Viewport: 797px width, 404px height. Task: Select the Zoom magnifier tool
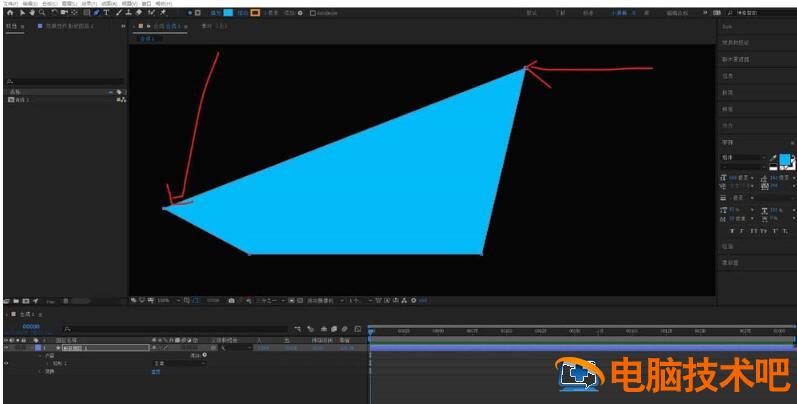click(x=42, y=13)
